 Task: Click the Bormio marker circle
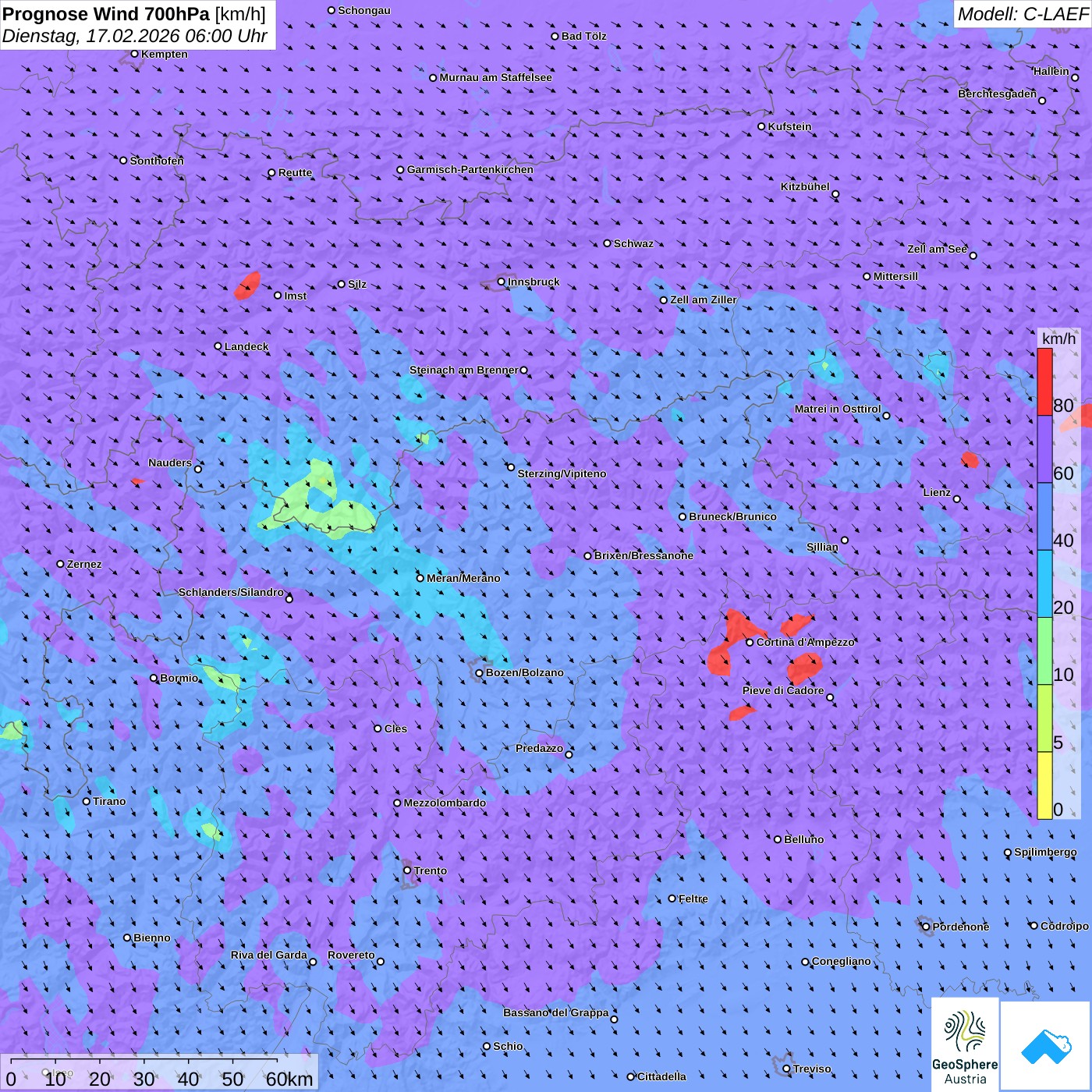(x=154, y=679)
